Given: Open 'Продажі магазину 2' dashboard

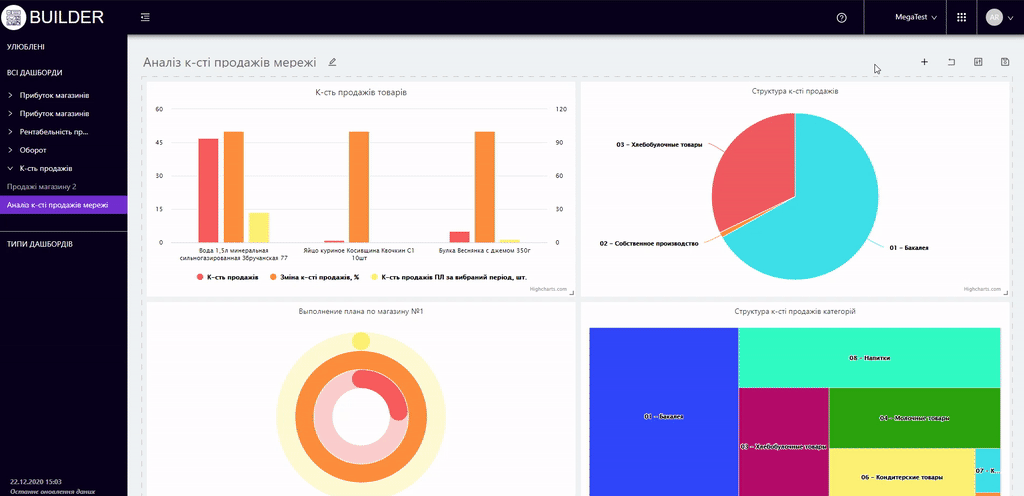Looking at the screenshot, I should coord(41,187).
